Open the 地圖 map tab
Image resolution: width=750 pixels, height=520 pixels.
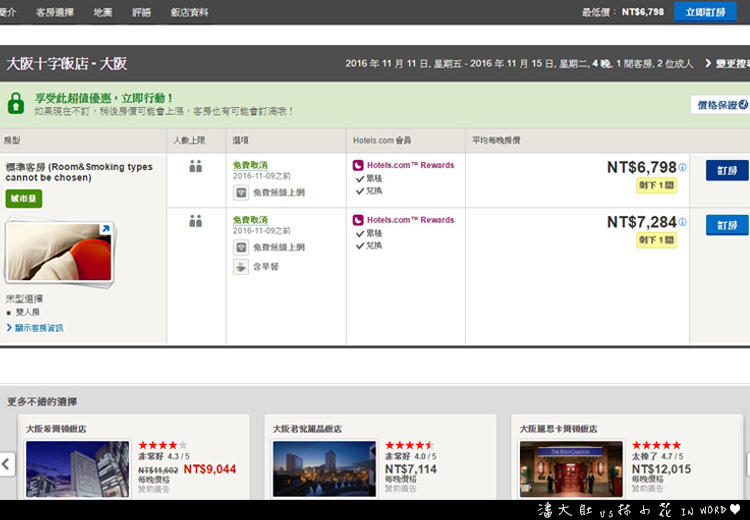(102, 12)
